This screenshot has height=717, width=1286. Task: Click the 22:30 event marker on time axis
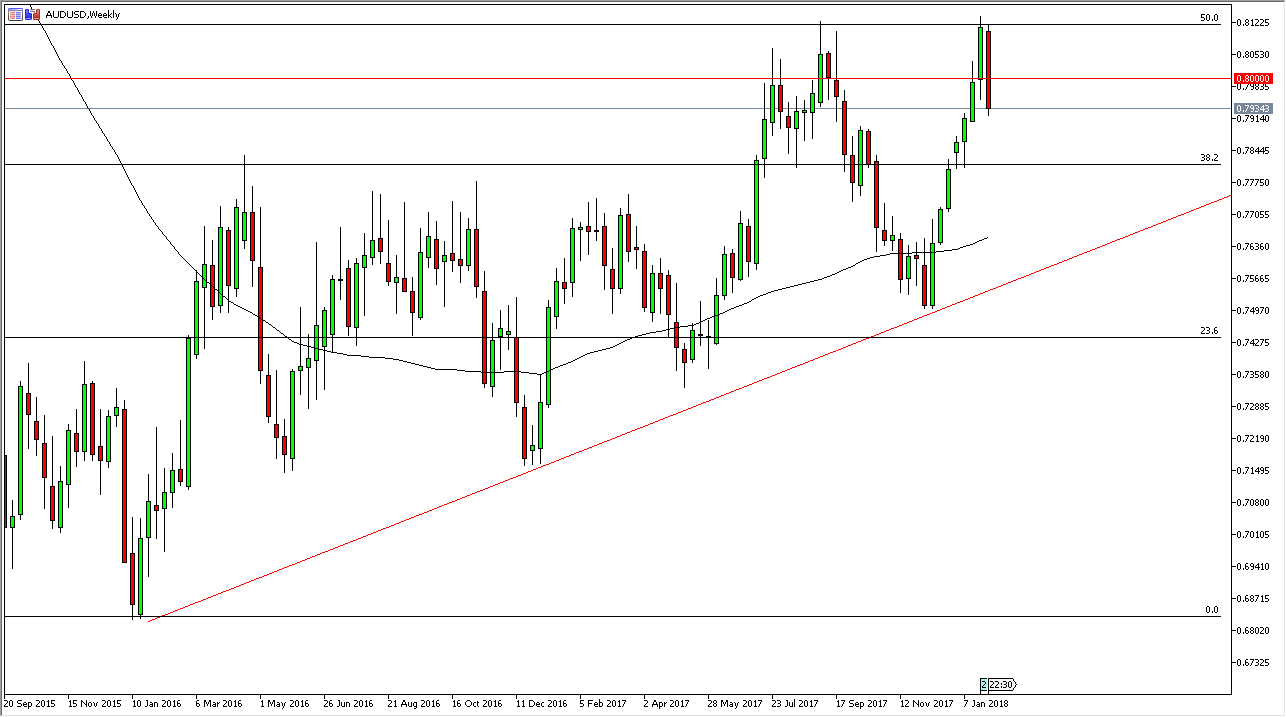[x=1003, y=685]
